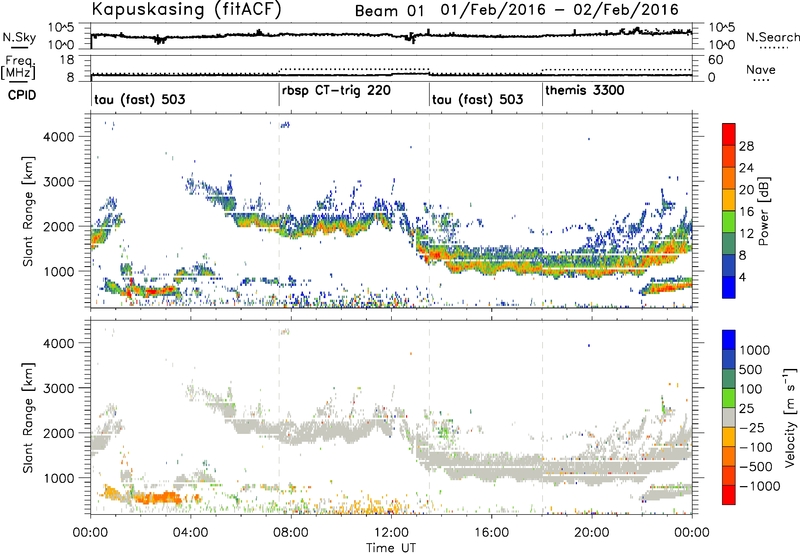The height and width of the screenshot is (554, 800).
Task: Pick the yellow-orange segment of power colorbar
Action: tap(729, 199)
